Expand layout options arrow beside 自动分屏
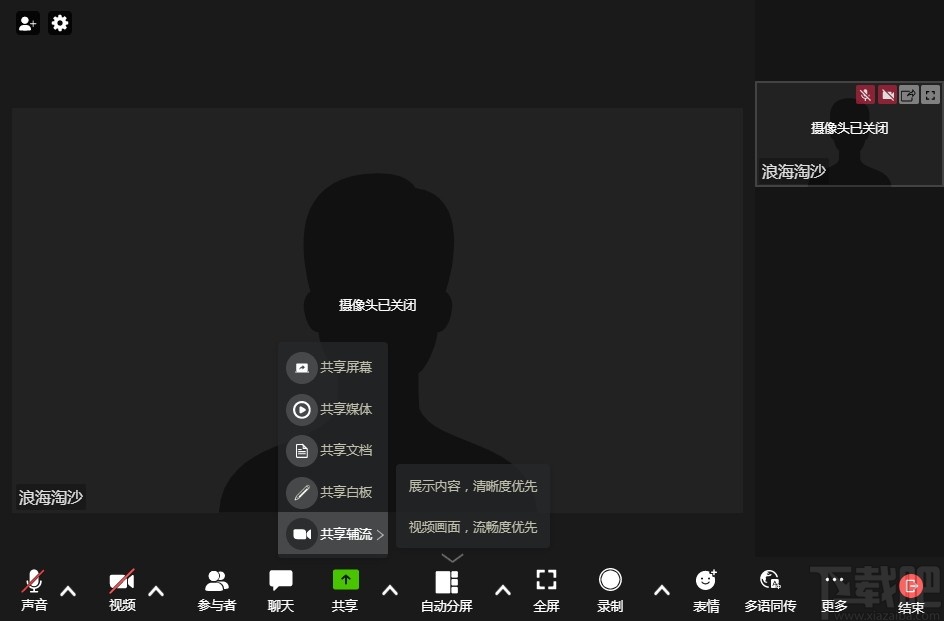The image size is (944, 621). 503,590
